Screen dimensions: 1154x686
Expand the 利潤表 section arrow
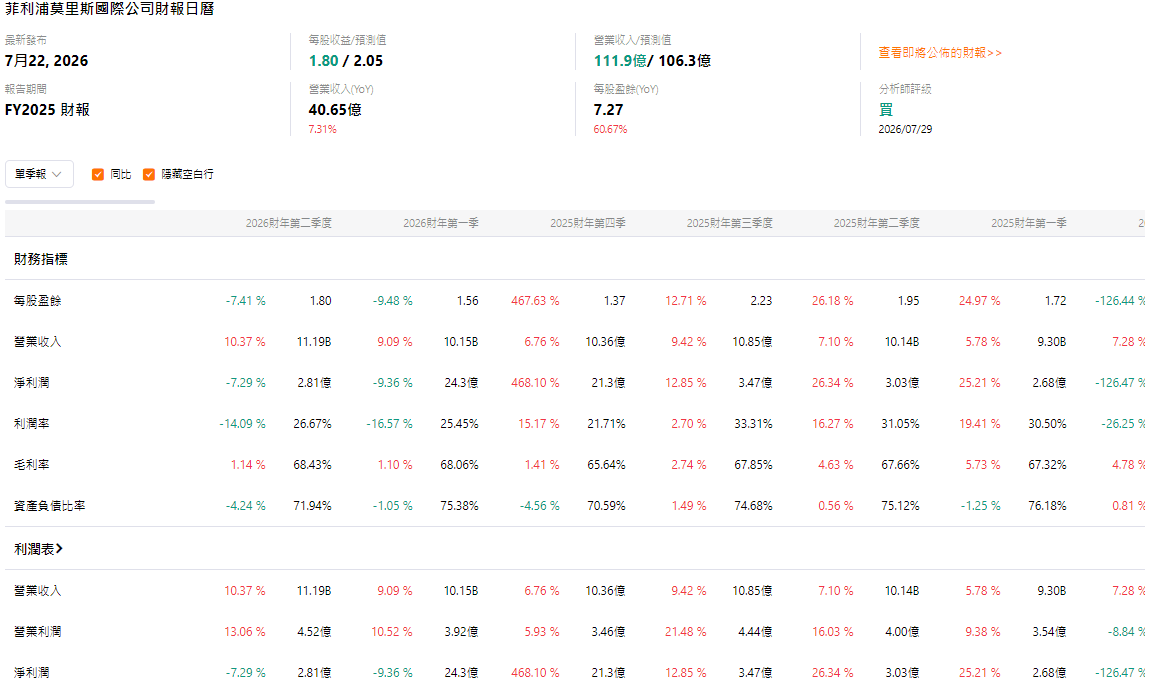(60, 549)
